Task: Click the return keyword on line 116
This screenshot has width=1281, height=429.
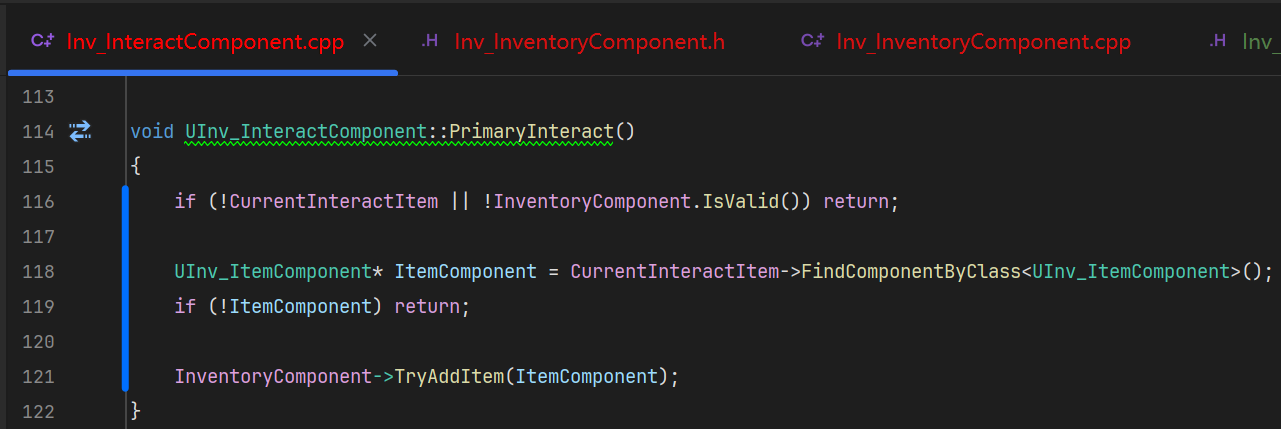Action: (x=856, y=201)
